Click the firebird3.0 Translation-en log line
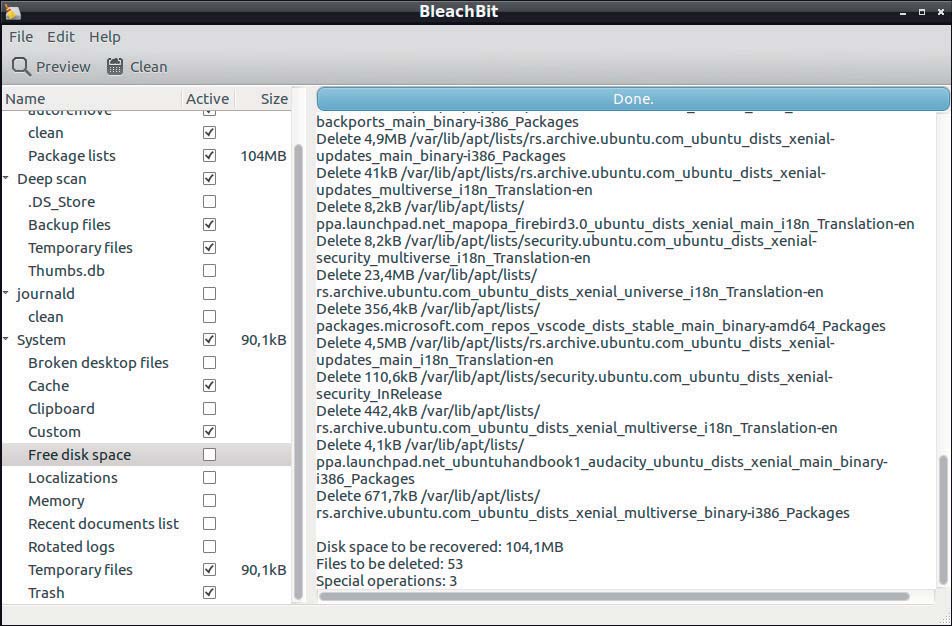Image resolution: width=952 pixels, height=626 pixels. click(615, 224)
